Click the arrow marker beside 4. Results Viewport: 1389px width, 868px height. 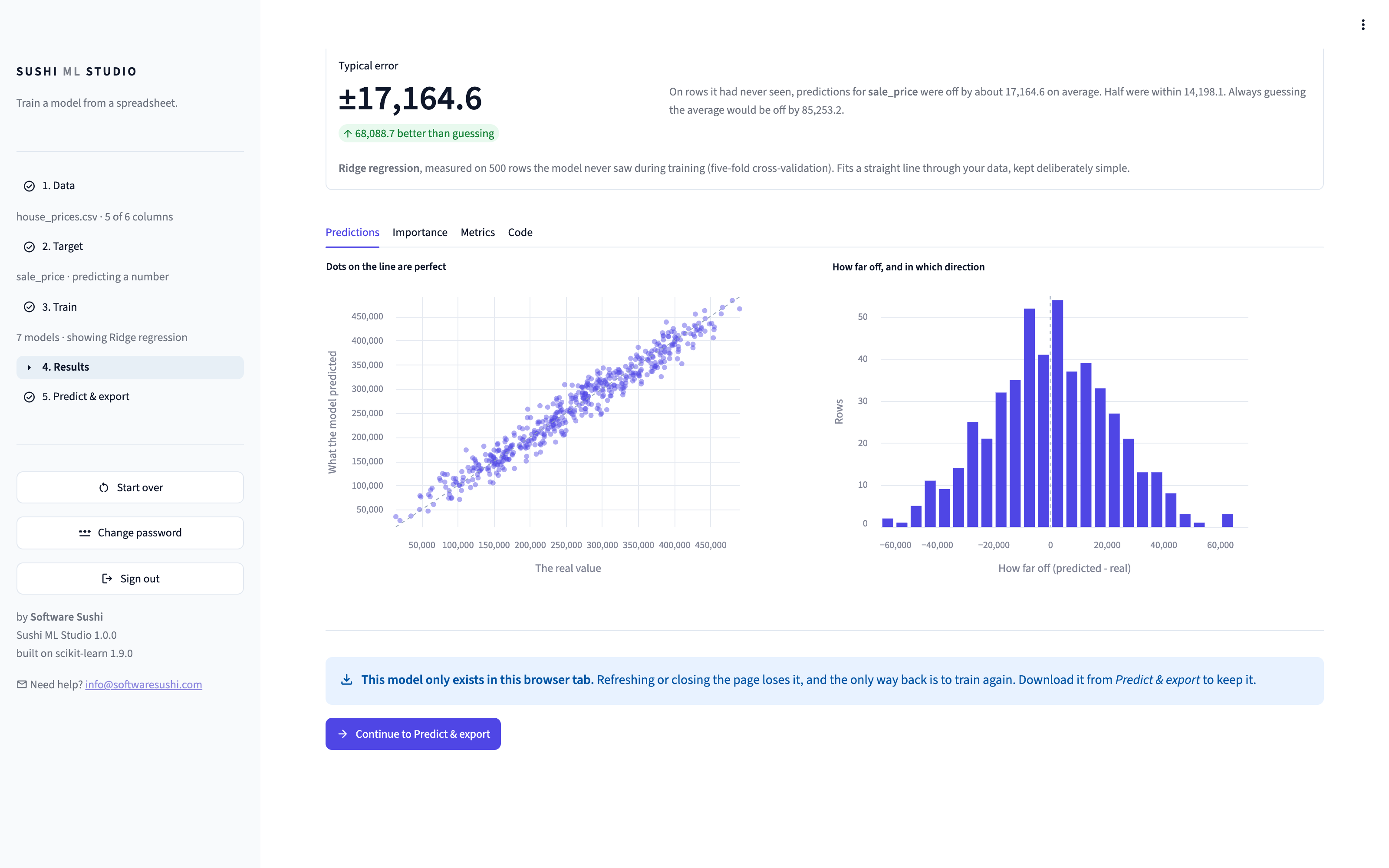(x=29, y=368)
